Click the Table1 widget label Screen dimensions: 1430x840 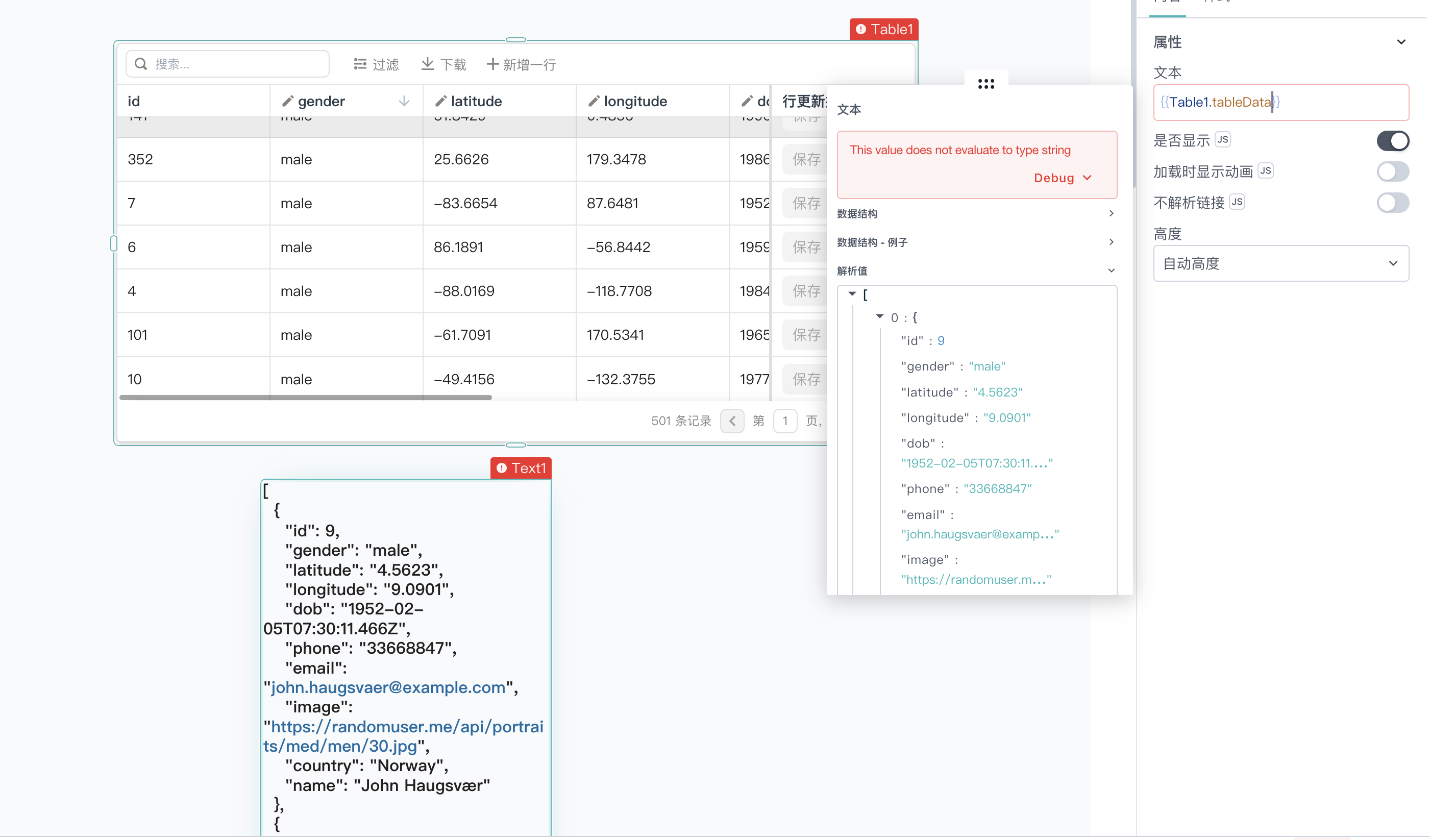(x=883, y=29)
